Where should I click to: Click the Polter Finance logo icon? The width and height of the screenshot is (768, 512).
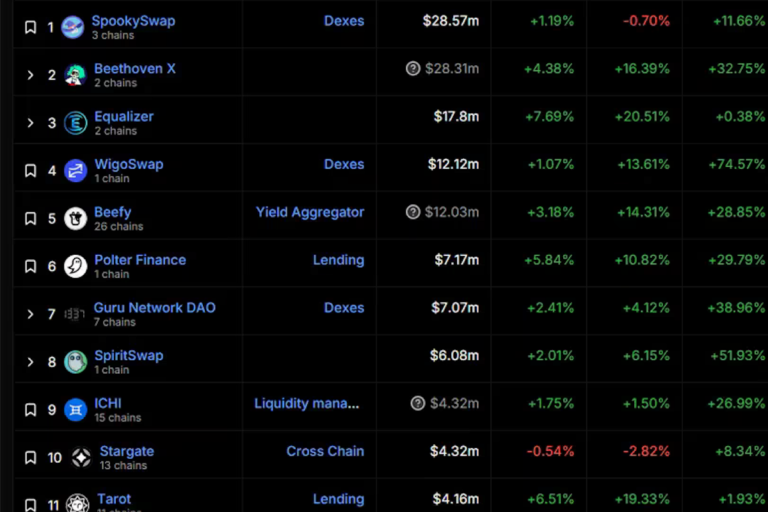(x=75, y=266)
